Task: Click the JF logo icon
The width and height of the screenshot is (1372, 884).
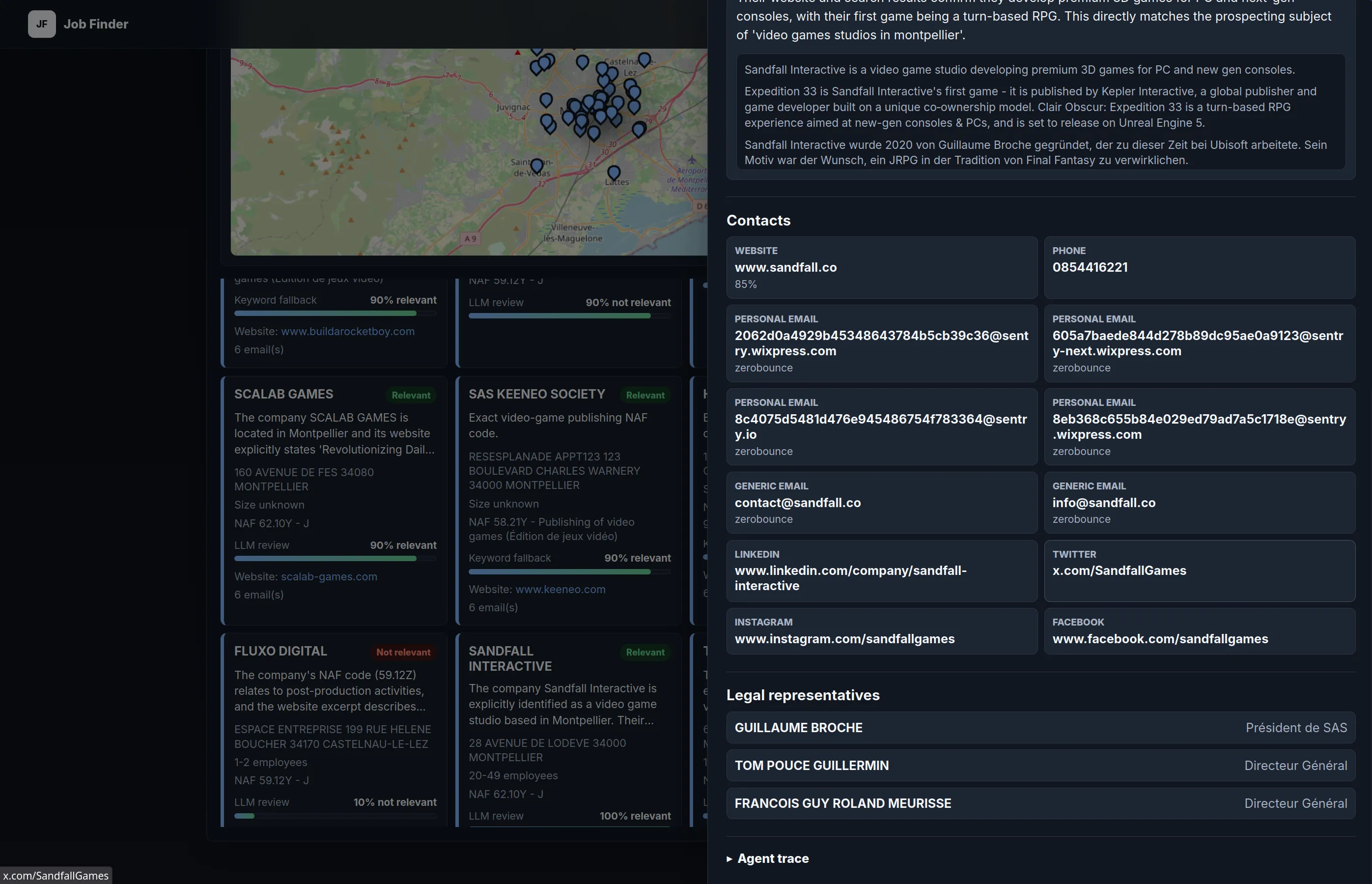Action: coord(42,24)
